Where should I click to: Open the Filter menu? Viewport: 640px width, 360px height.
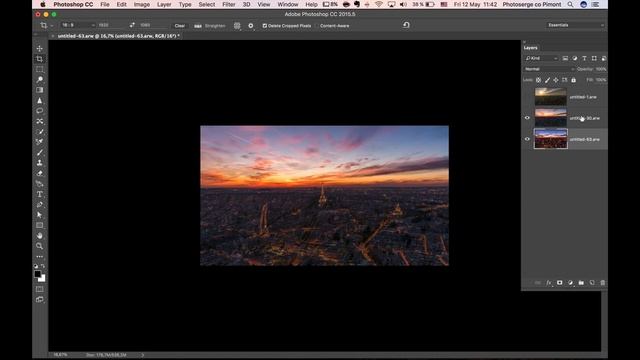pyautogui.click(x=229, y=4)
